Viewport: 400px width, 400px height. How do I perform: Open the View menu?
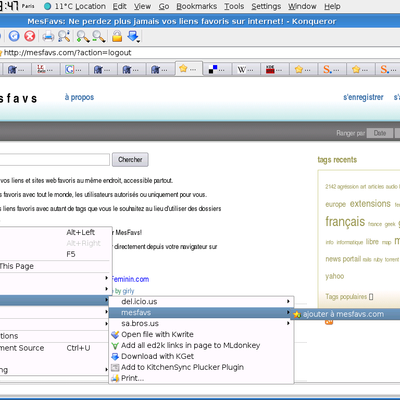pyautogui.click(x=142, y=6)
